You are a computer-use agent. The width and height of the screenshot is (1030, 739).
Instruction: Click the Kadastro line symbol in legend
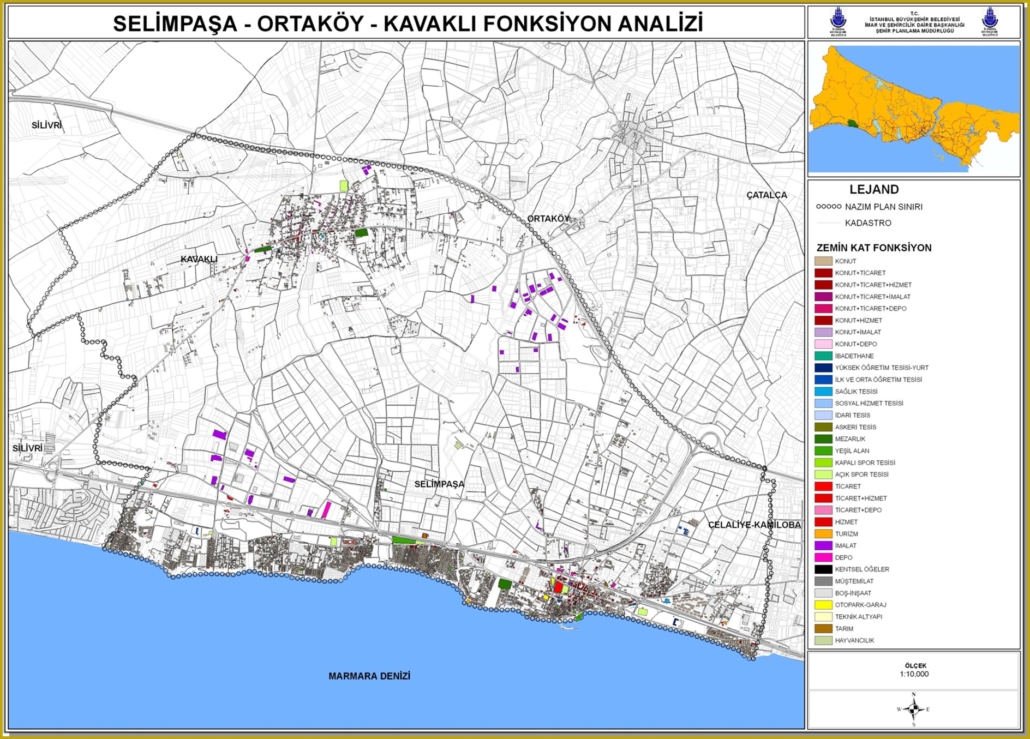click(825, 224)
